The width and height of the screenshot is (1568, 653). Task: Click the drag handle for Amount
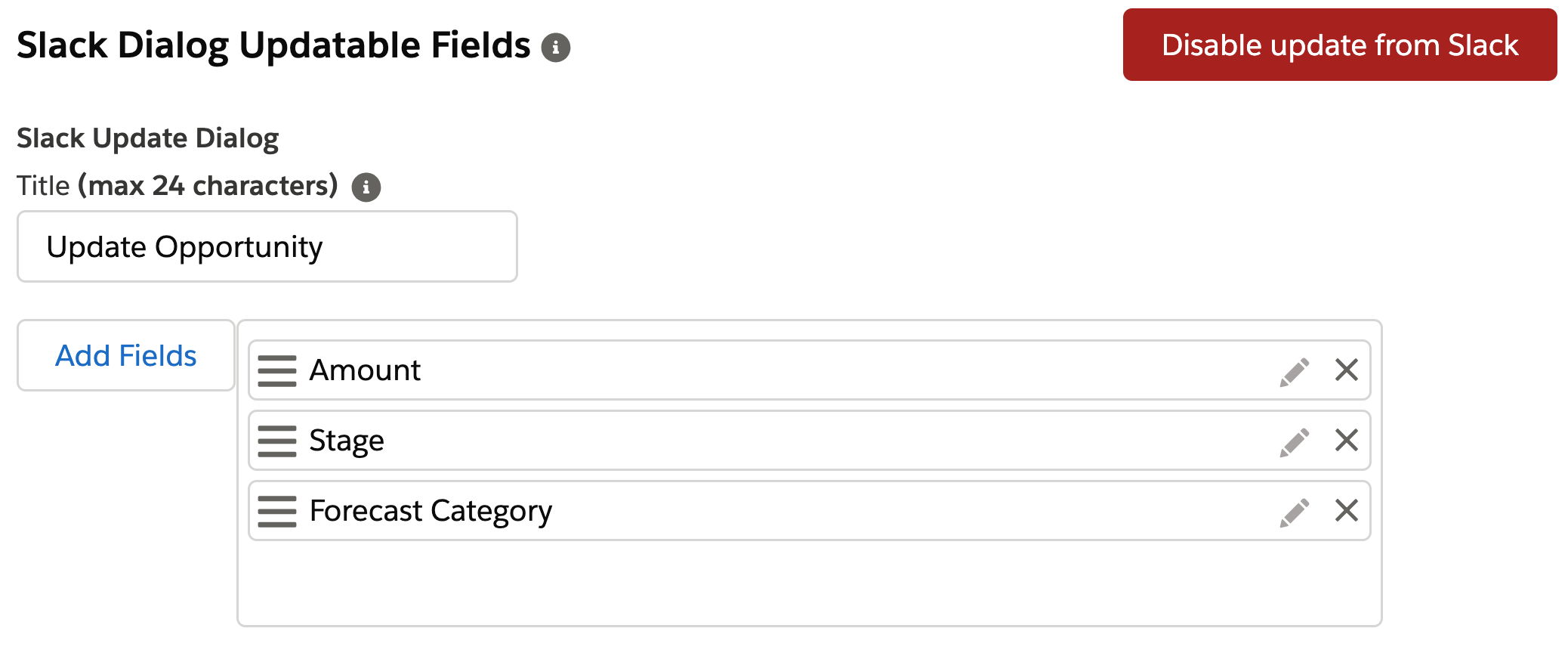coord(276,371)
